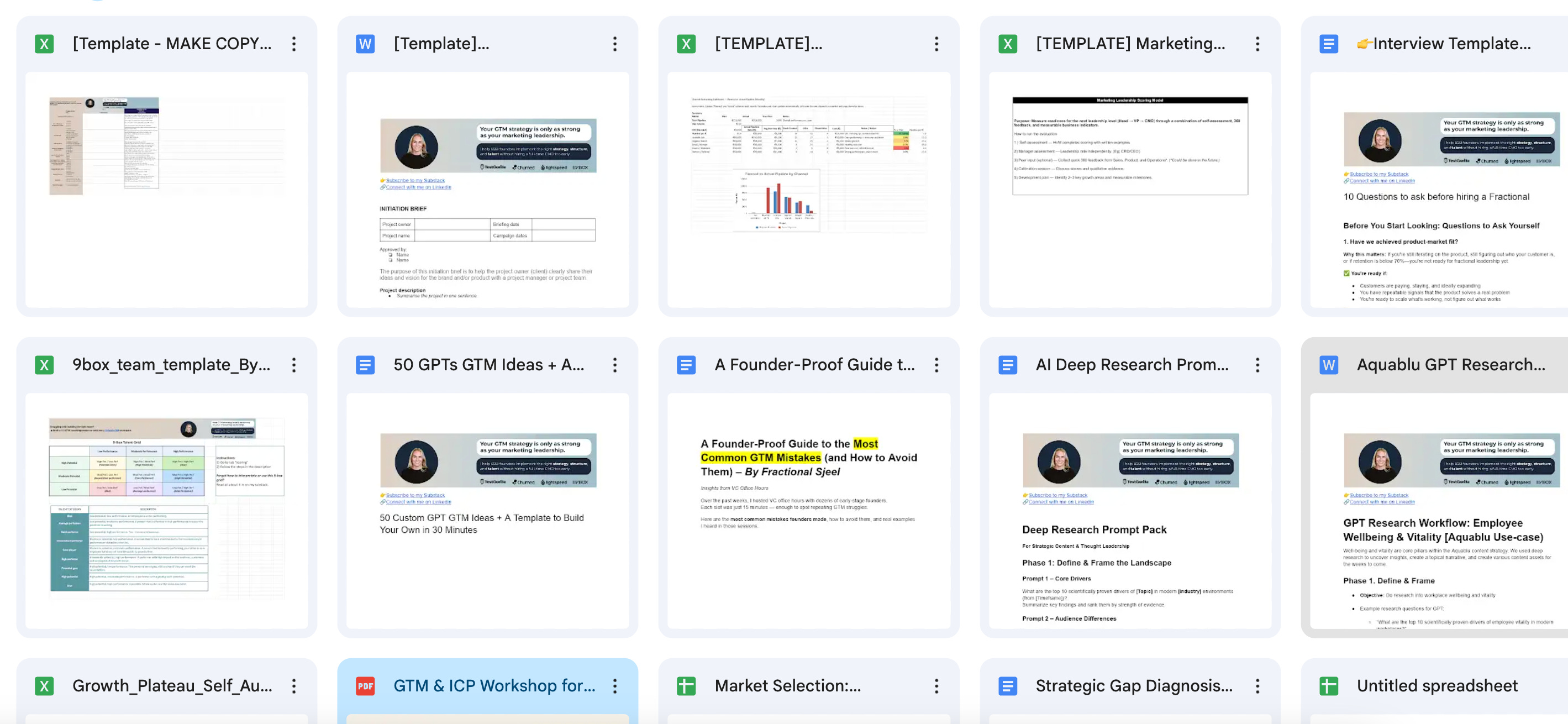
Task: Click PDF icon of GTM & ICP Workshop
Action: tap(365, 686)
